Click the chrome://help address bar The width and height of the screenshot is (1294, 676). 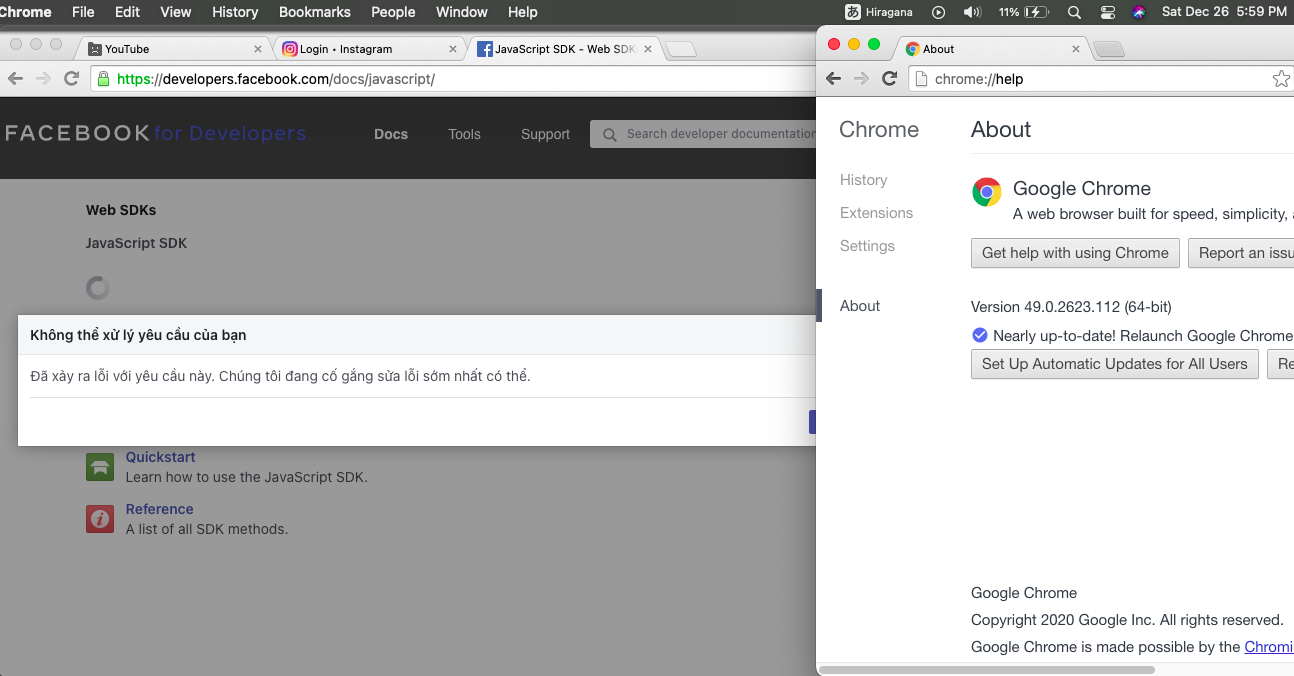pyautogui.click(x=1100, y=79)
